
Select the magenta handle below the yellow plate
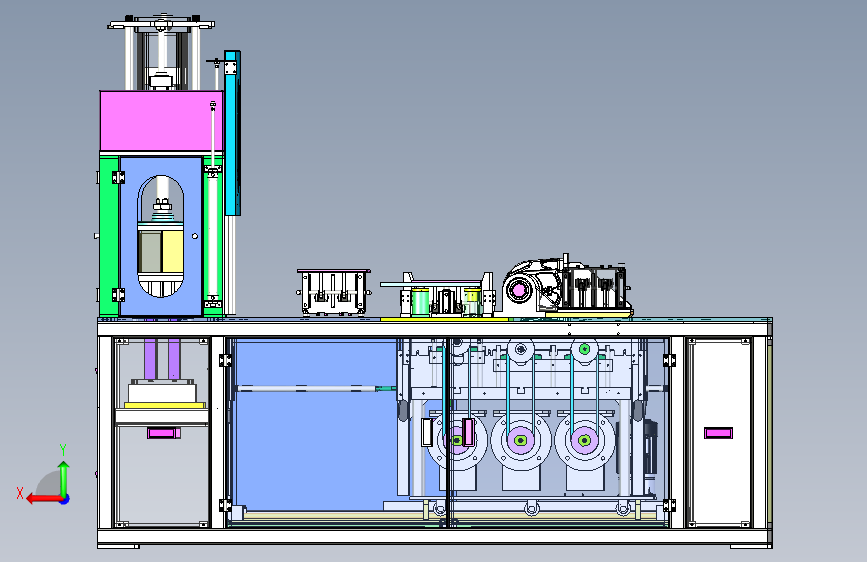tap(164, 433)
